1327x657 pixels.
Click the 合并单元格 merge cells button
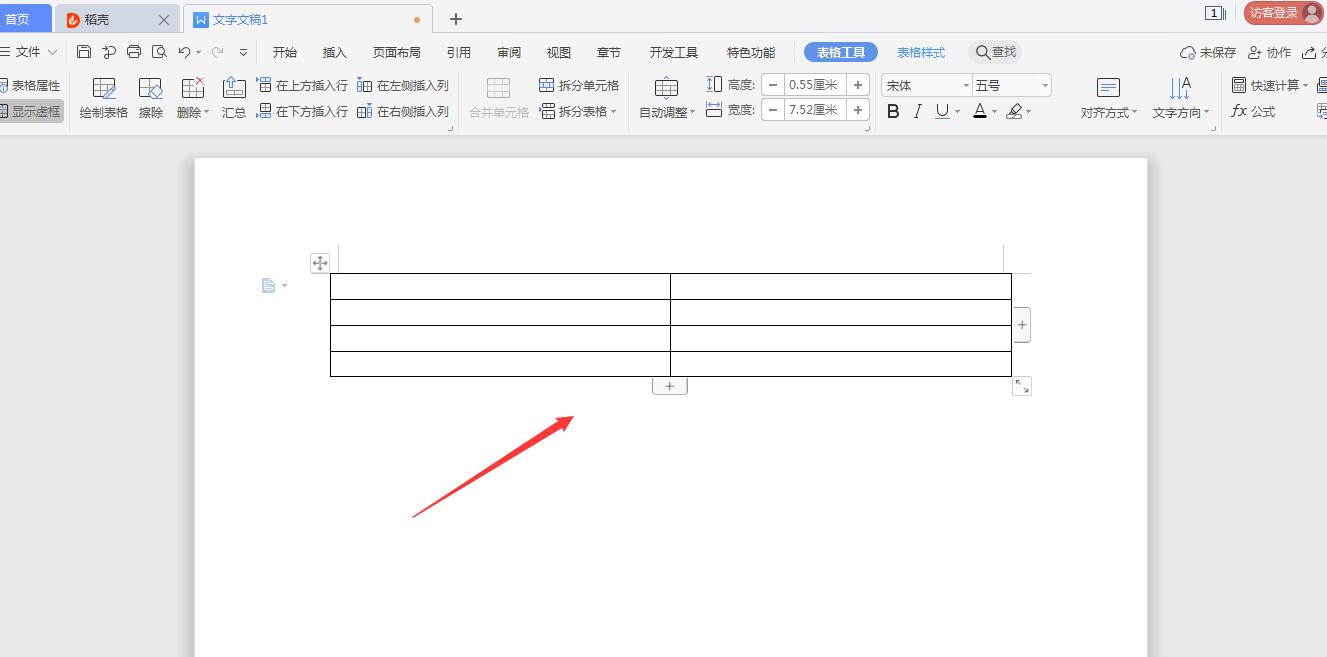point(499,98)
